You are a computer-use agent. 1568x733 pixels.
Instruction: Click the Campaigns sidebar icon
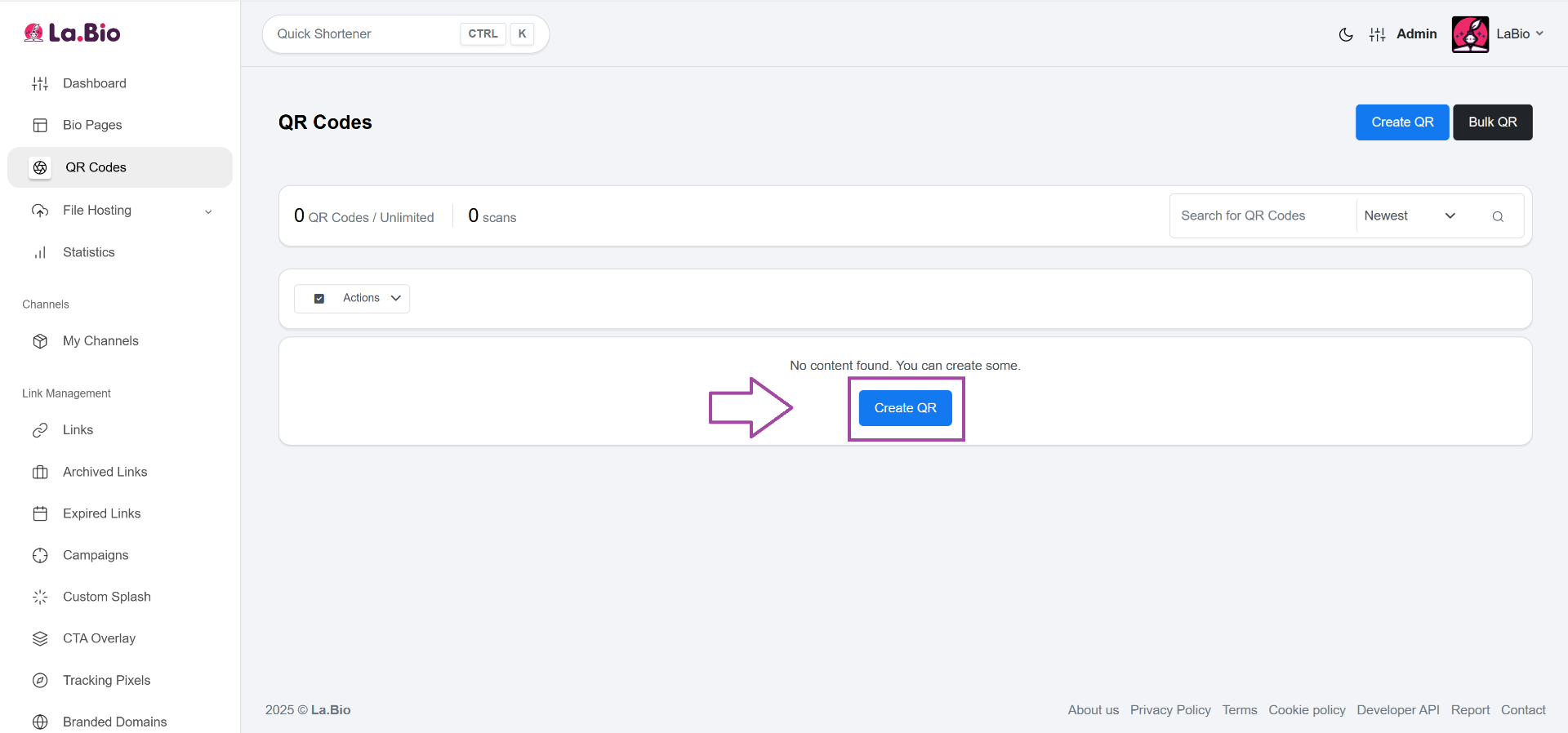pos(40,555)
